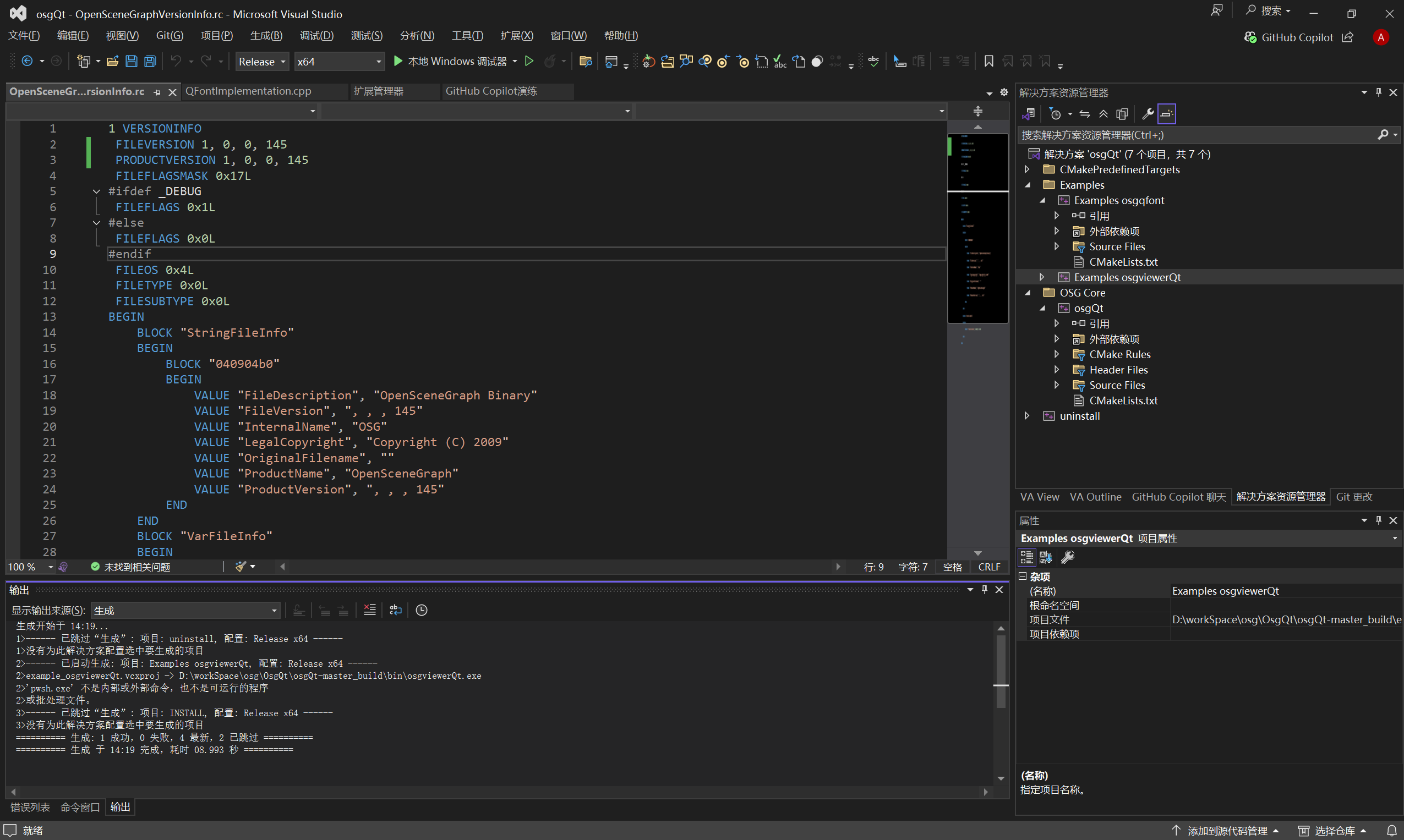Toggle pin on OpenSceneGraphVersionInfo.rc tab
The height and width of the screenshot is (840, 1404).
tap(157, 92)
